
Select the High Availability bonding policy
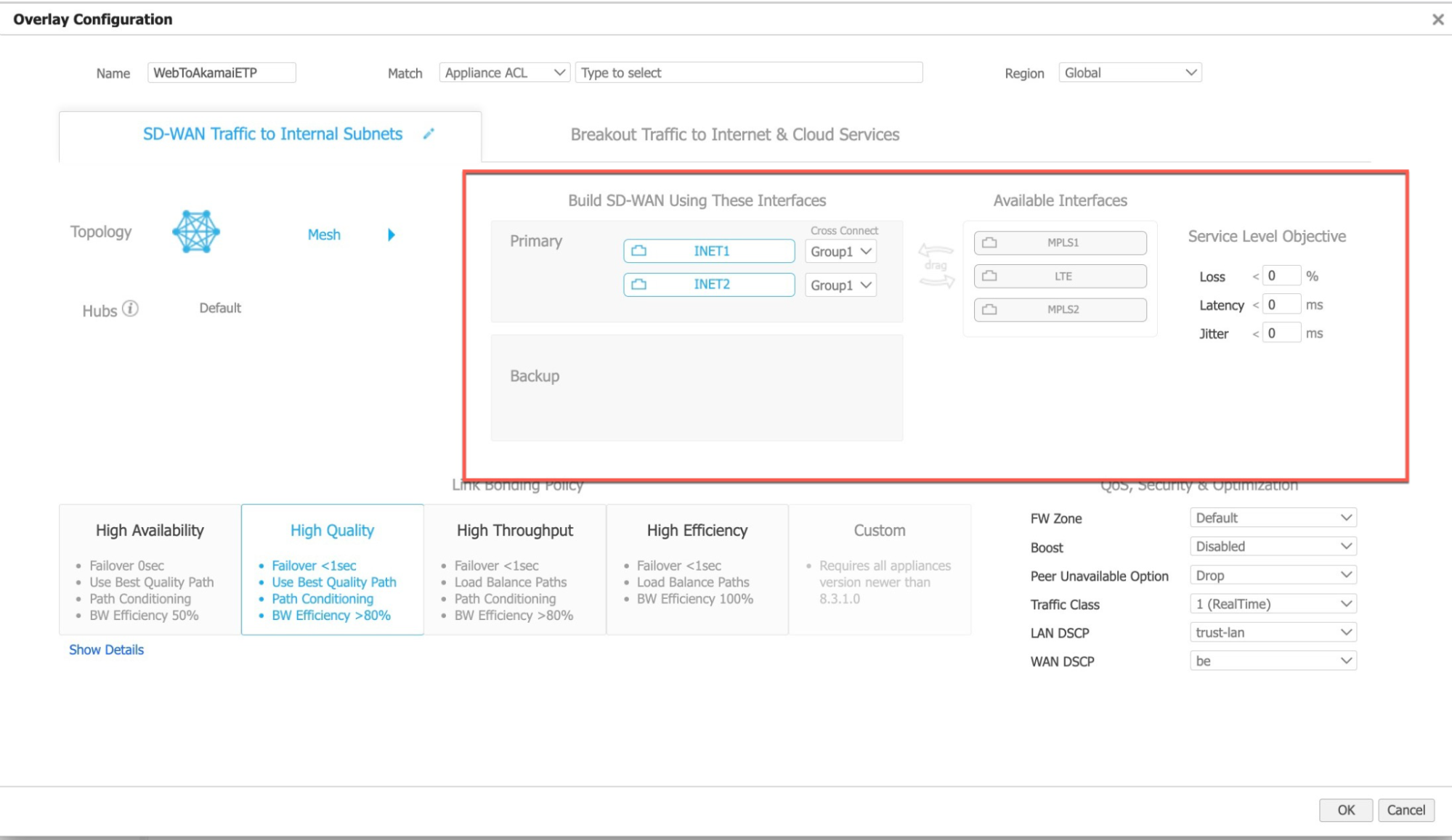click(x=150, y=569)
